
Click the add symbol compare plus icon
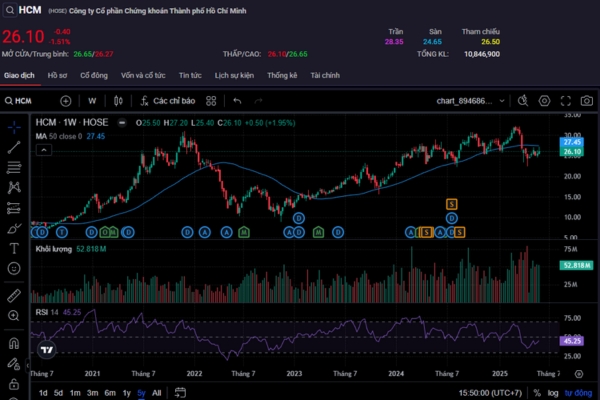pyautogui.click(x=66, y=101)
